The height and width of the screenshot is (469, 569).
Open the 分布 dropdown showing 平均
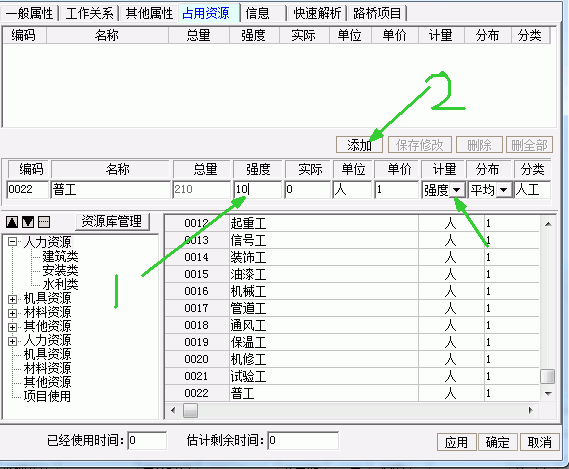(503, 190)
